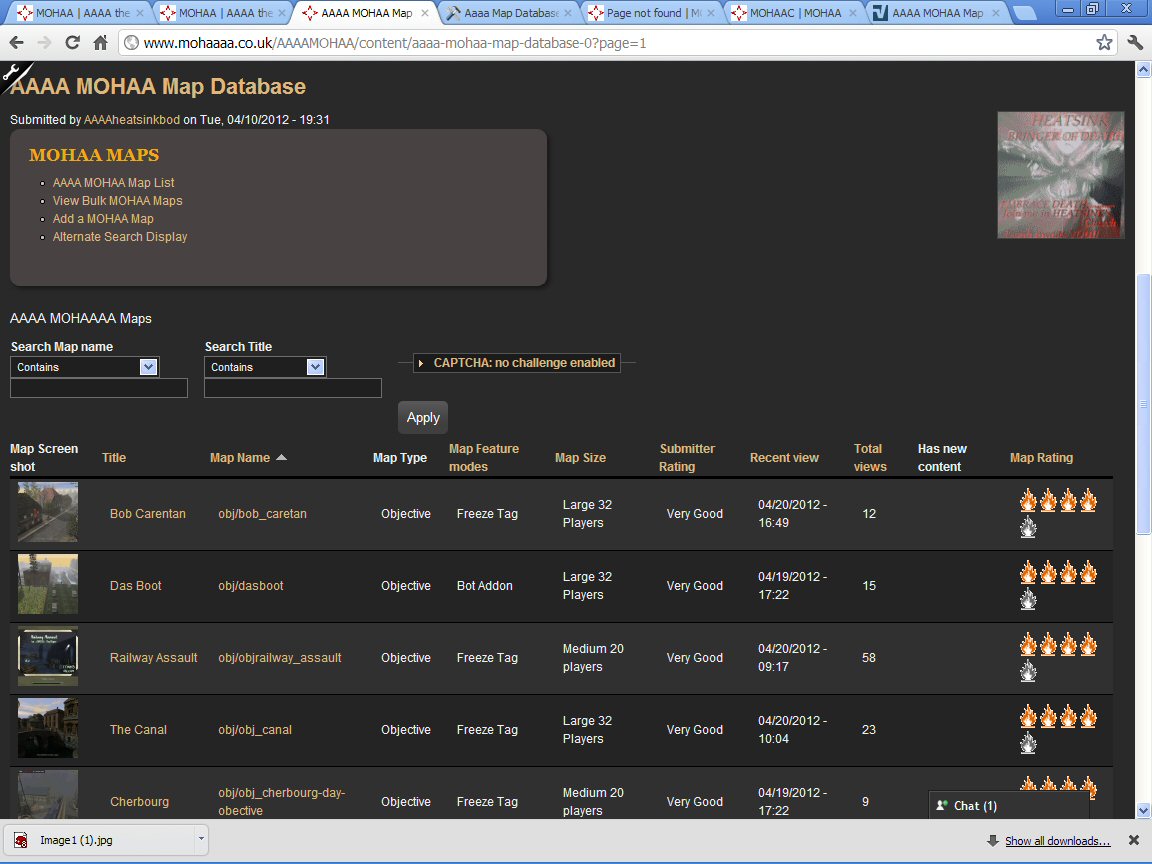Open The Canal map title
The height and width of the screenshot is (864, 1152).
tap(138, 730)
